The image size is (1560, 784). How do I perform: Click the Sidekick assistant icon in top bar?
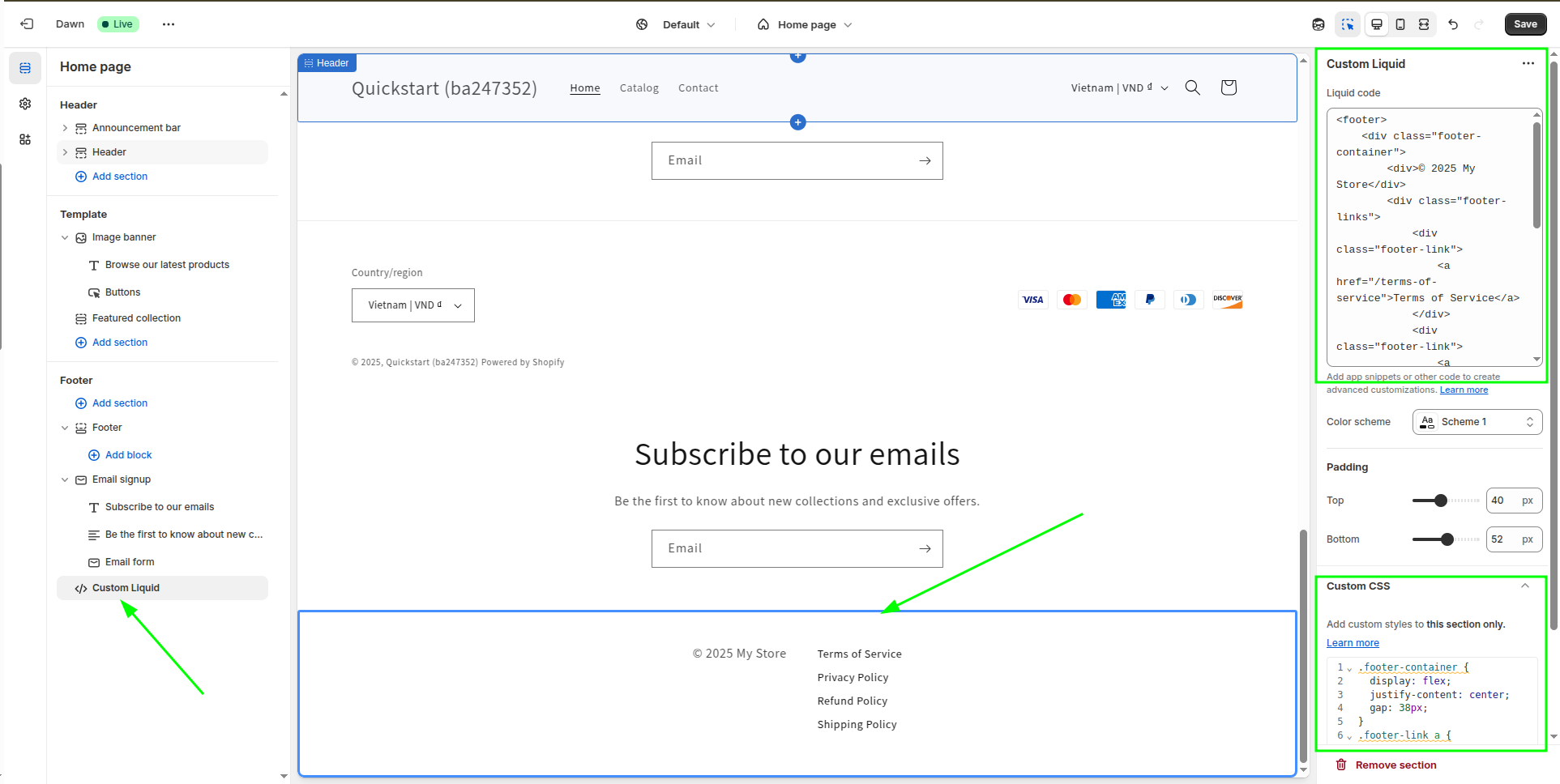point(1319,24)
